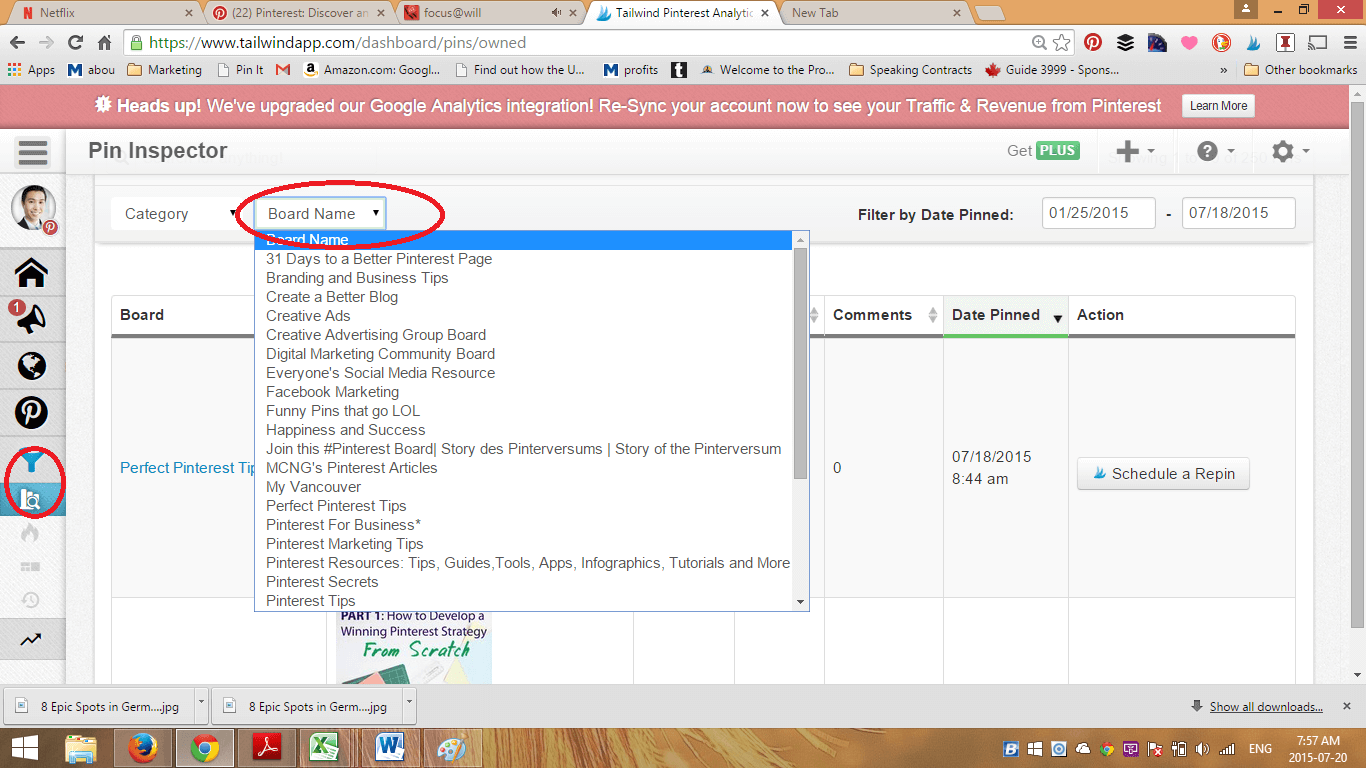Open the megaphone notifications icon

32,319
